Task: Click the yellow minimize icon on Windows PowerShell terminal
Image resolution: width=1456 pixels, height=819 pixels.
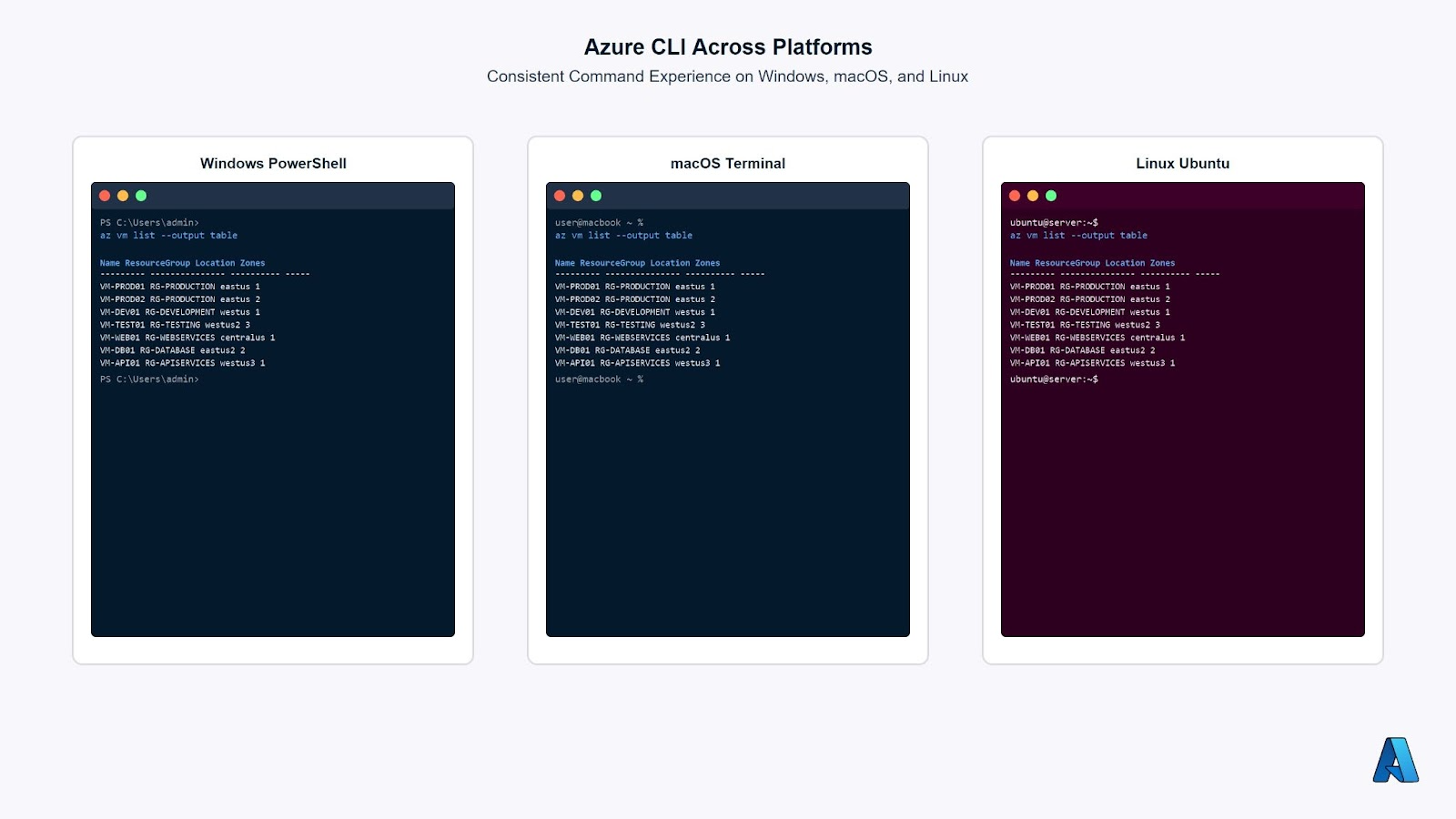Action: [122, 194]
